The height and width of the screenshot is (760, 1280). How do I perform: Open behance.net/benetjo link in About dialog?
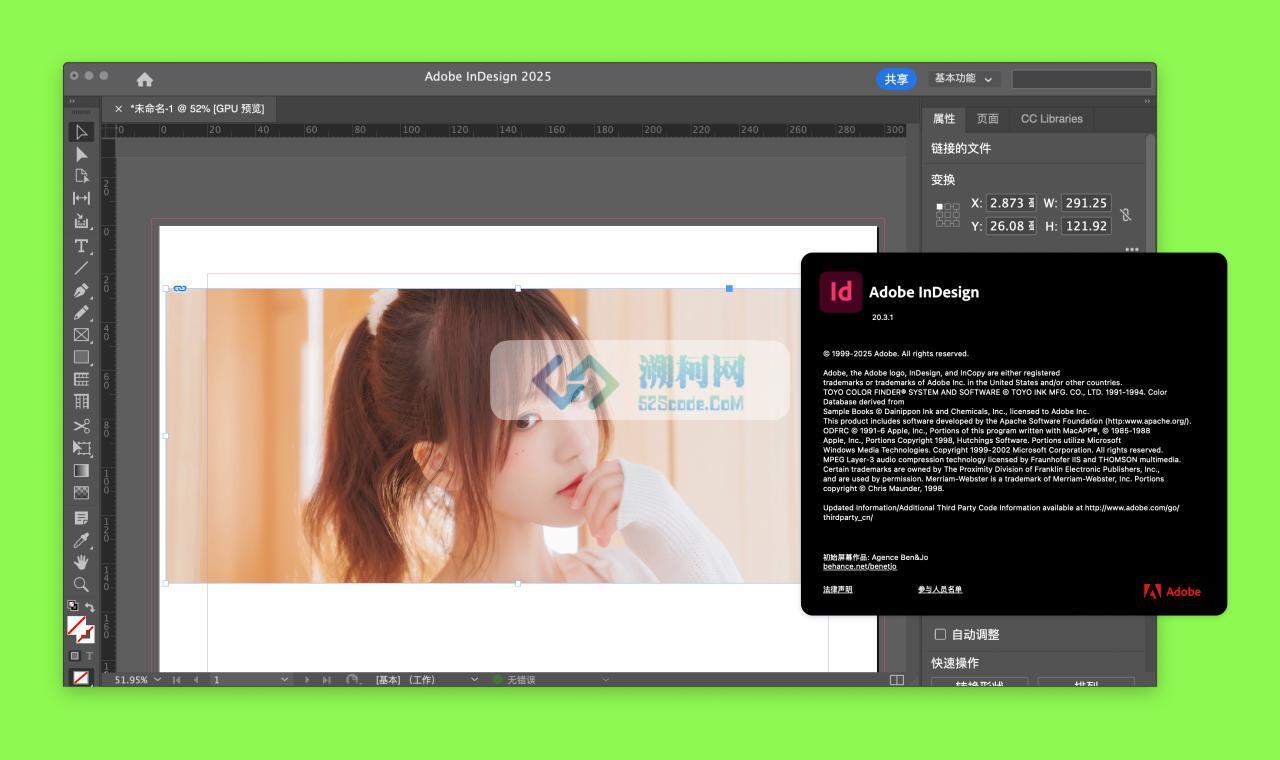[860, 567]
